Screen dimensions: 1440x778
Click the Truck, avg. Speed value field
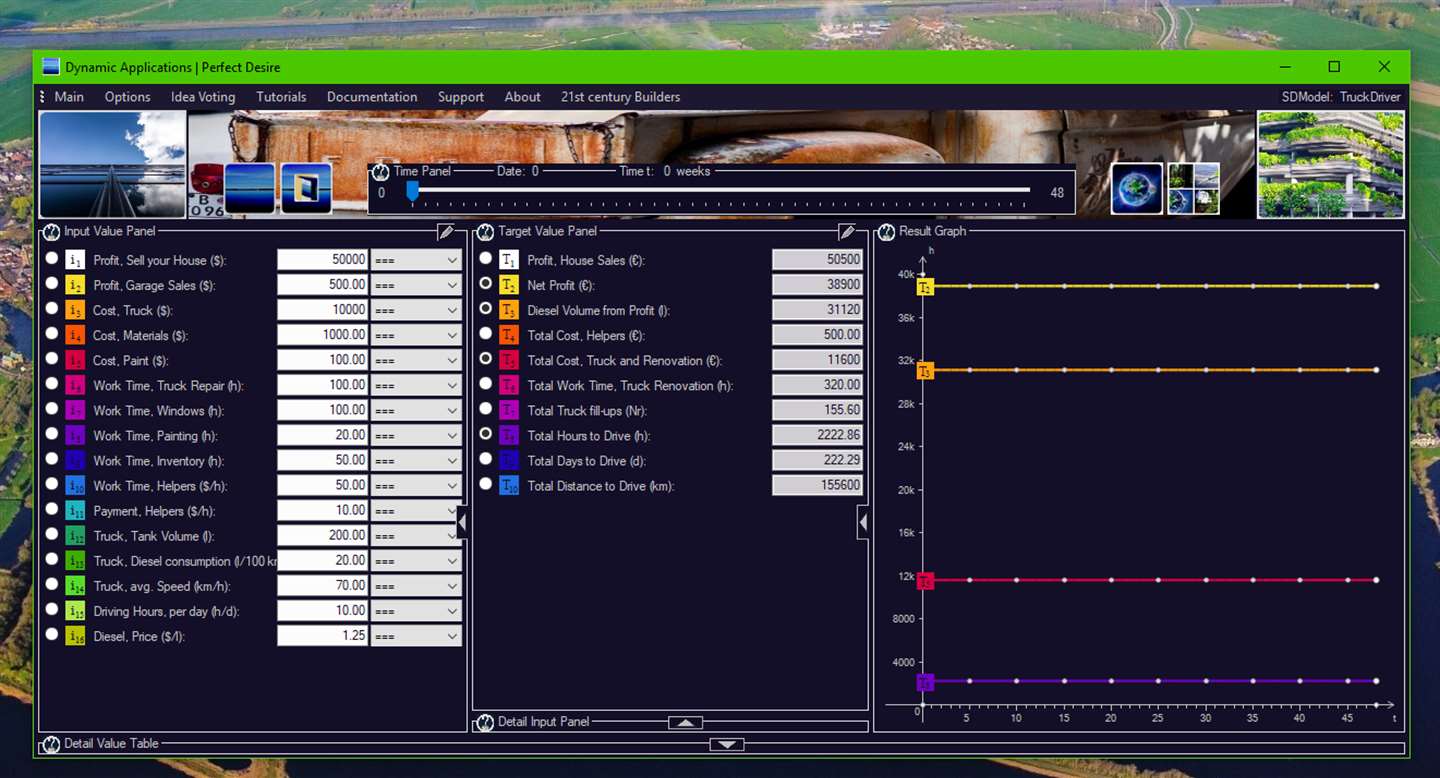[x=323, y=586]
